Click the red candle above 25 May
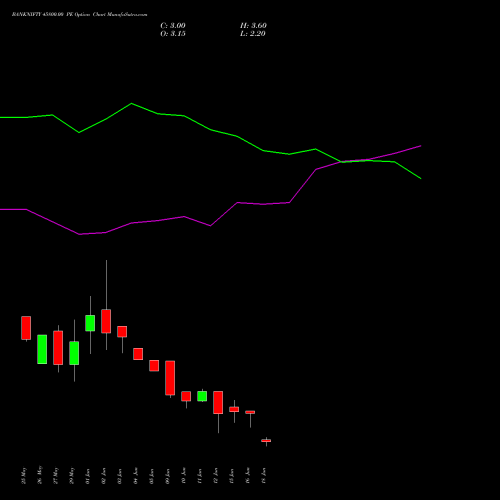500x500 pixels. [26, 328]
